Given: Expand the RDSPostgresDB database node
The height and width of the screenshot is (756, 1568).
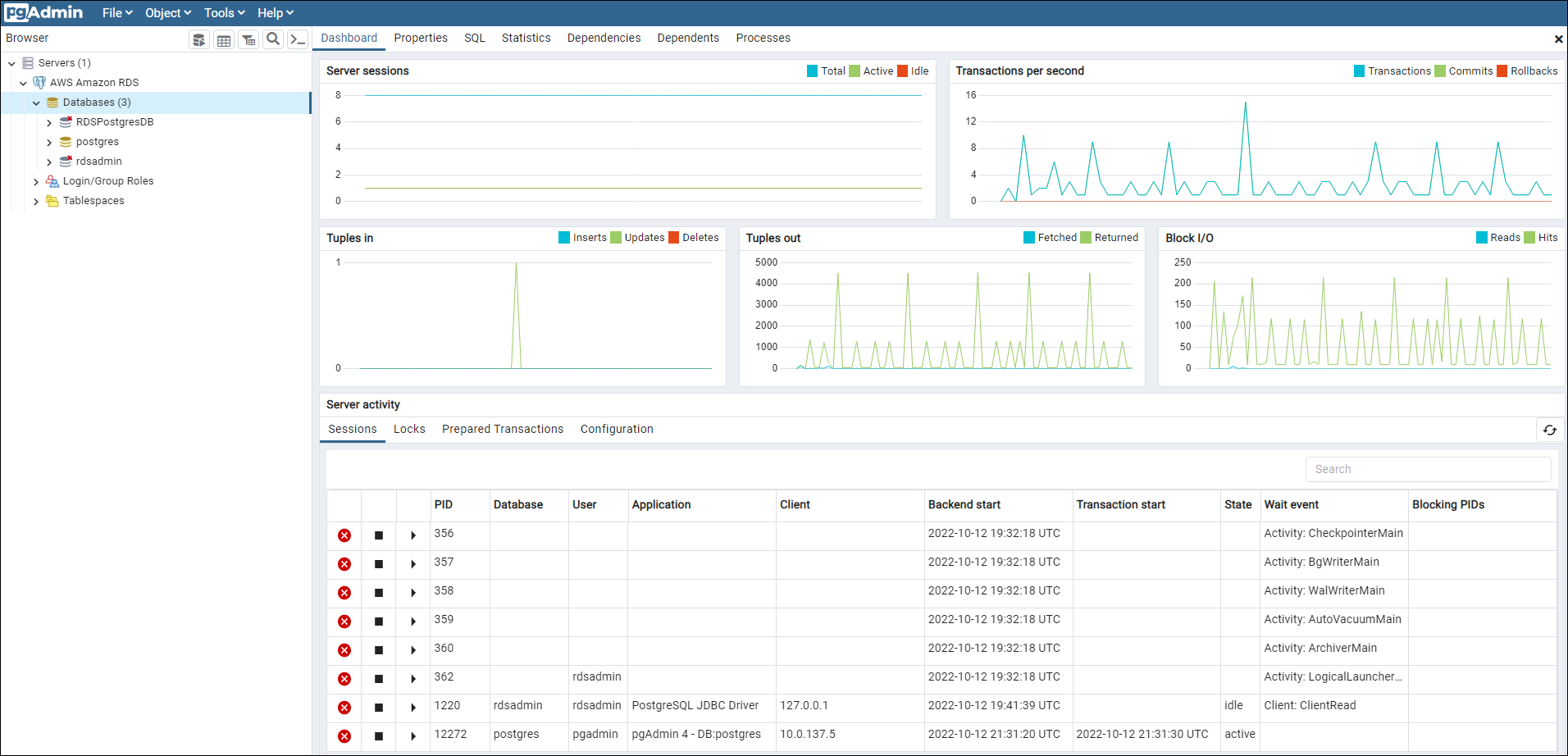Looking at the screenshot, I should click(49, 122).
